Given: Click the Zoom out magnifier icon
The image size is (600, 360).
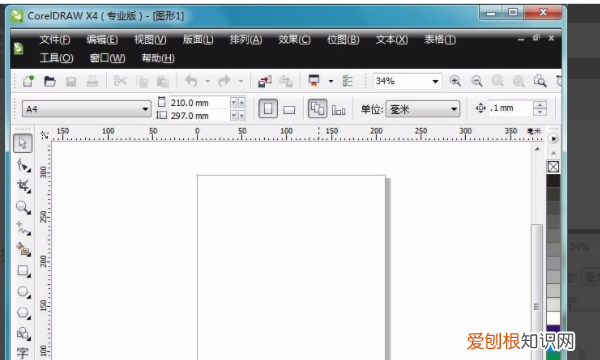Looking at the screenshot, I should [x=477, y=81].
